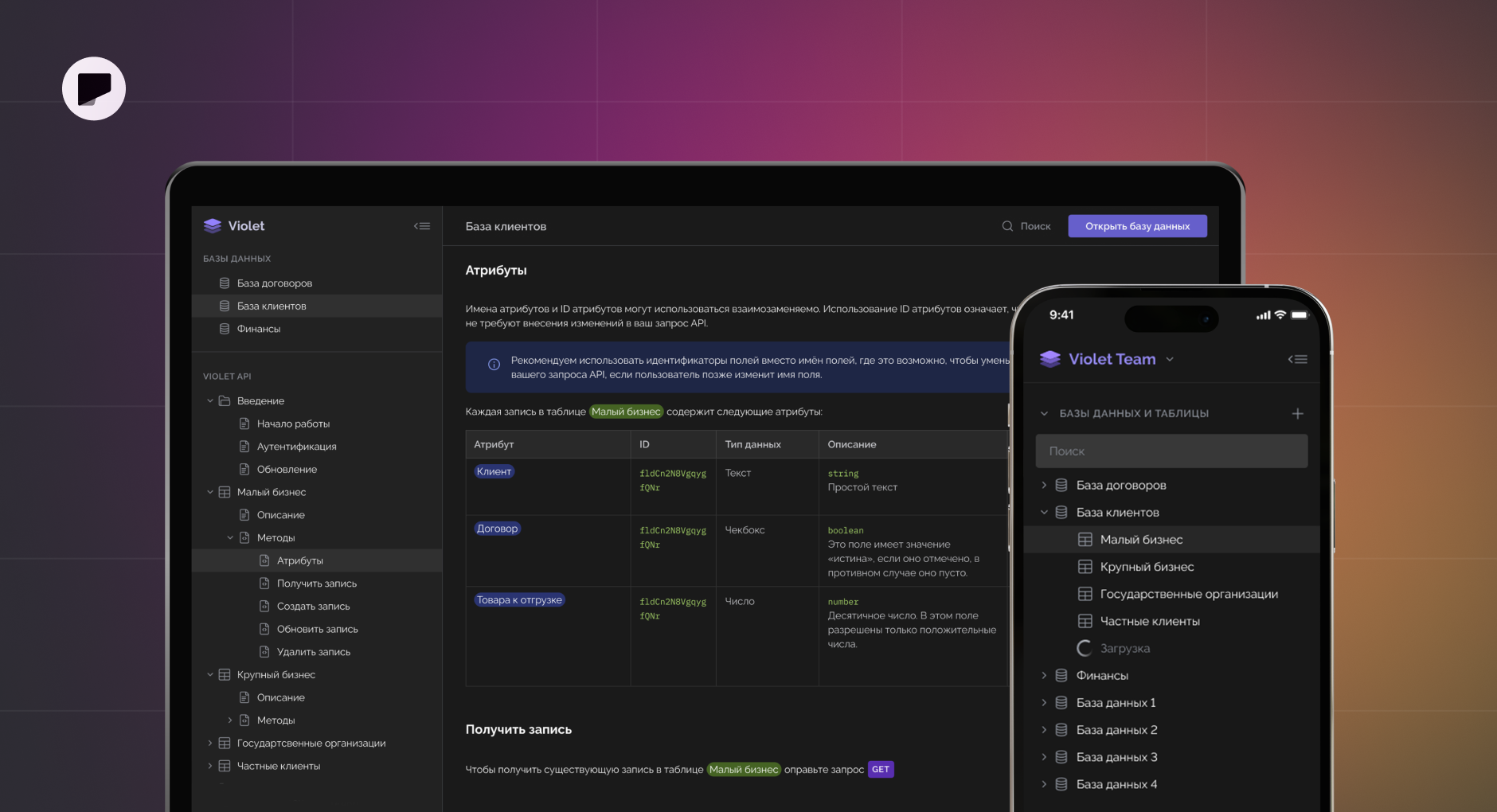Click the Поиск search field in desktop header
The image size is (1497, 812).
pos(1026,226)
